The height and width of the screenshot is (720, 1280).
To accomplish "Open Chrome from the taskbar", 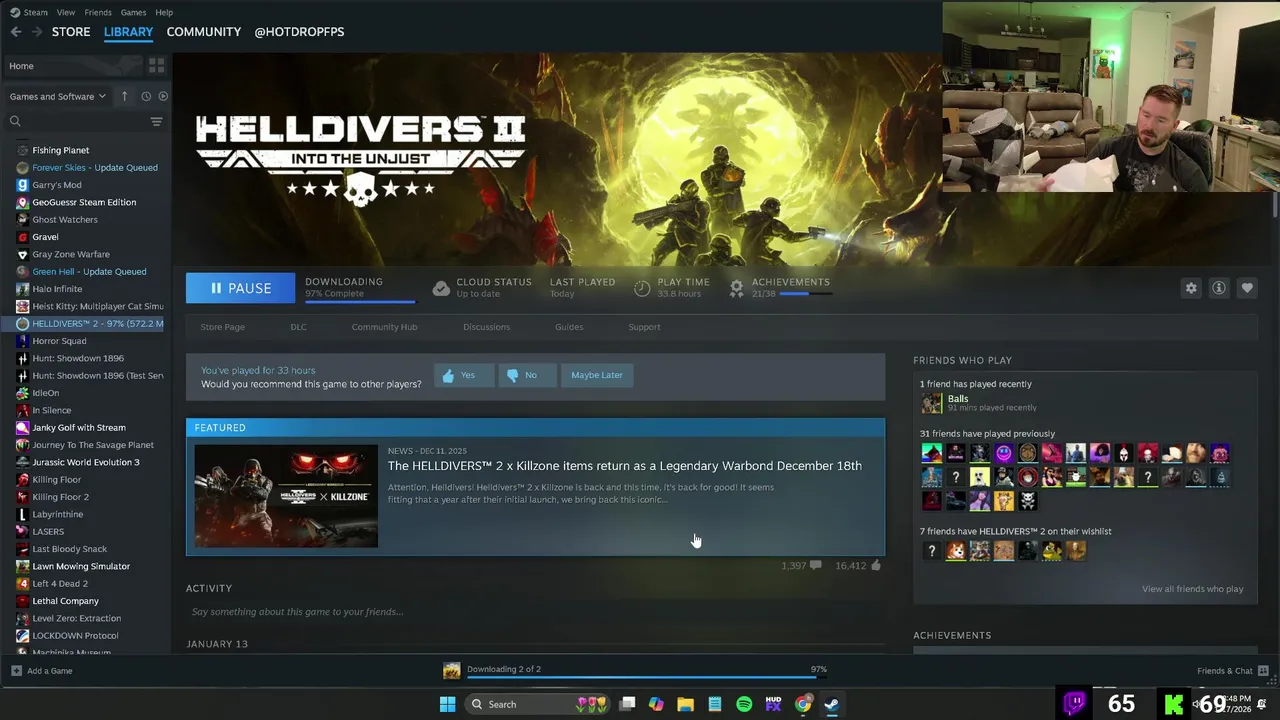I will click(803, 704).
